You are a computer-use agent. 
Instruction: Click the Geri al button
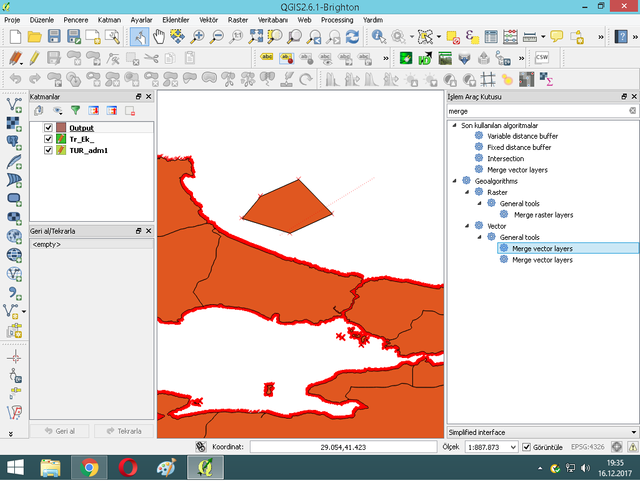point(60,431)
